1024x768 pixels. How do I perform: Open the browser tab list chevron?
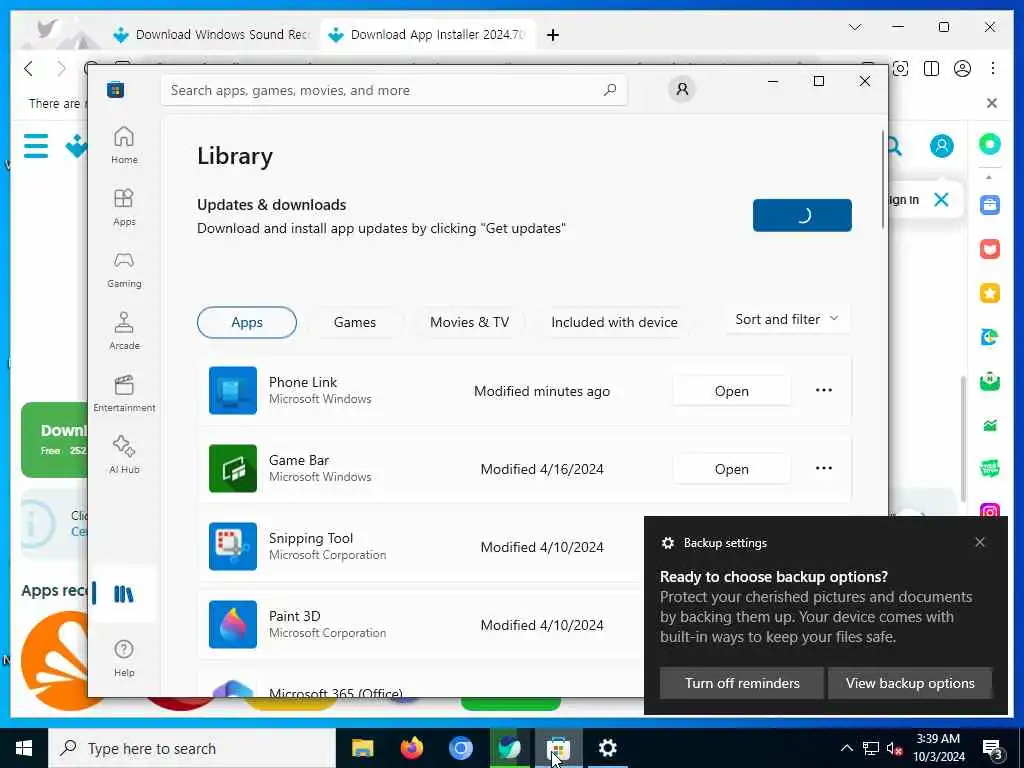(x=855, y=27)
